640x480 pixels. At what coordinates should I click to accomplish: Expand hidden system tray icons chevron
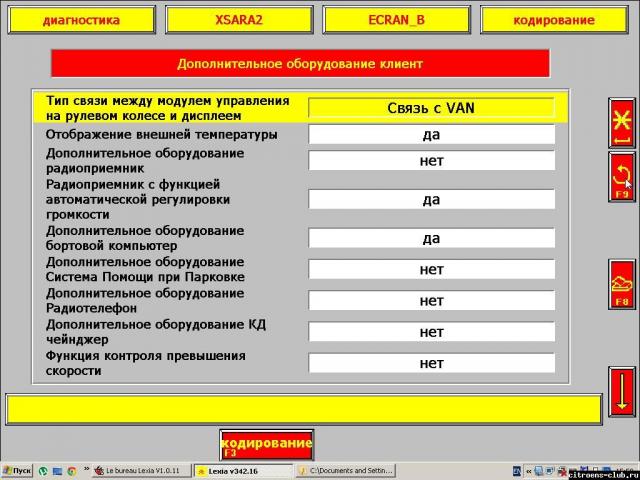click(x=529, y=471)
